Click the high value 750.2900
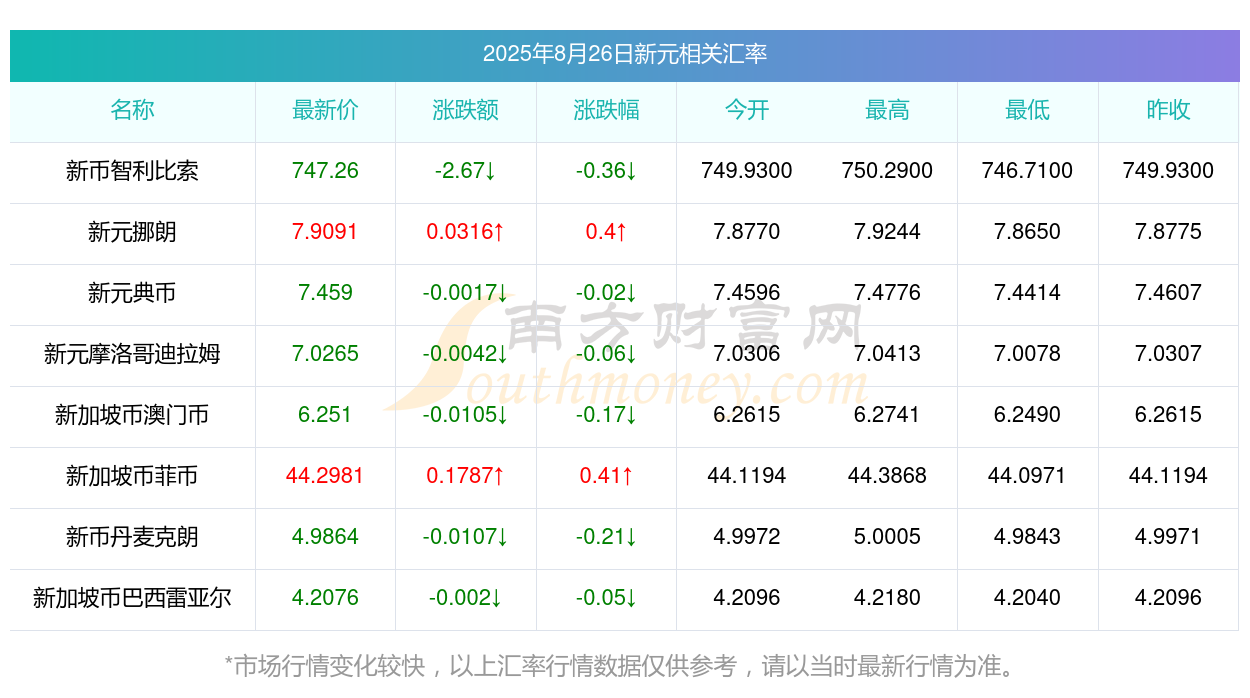The image size is (1250, 698). [887, 171]
